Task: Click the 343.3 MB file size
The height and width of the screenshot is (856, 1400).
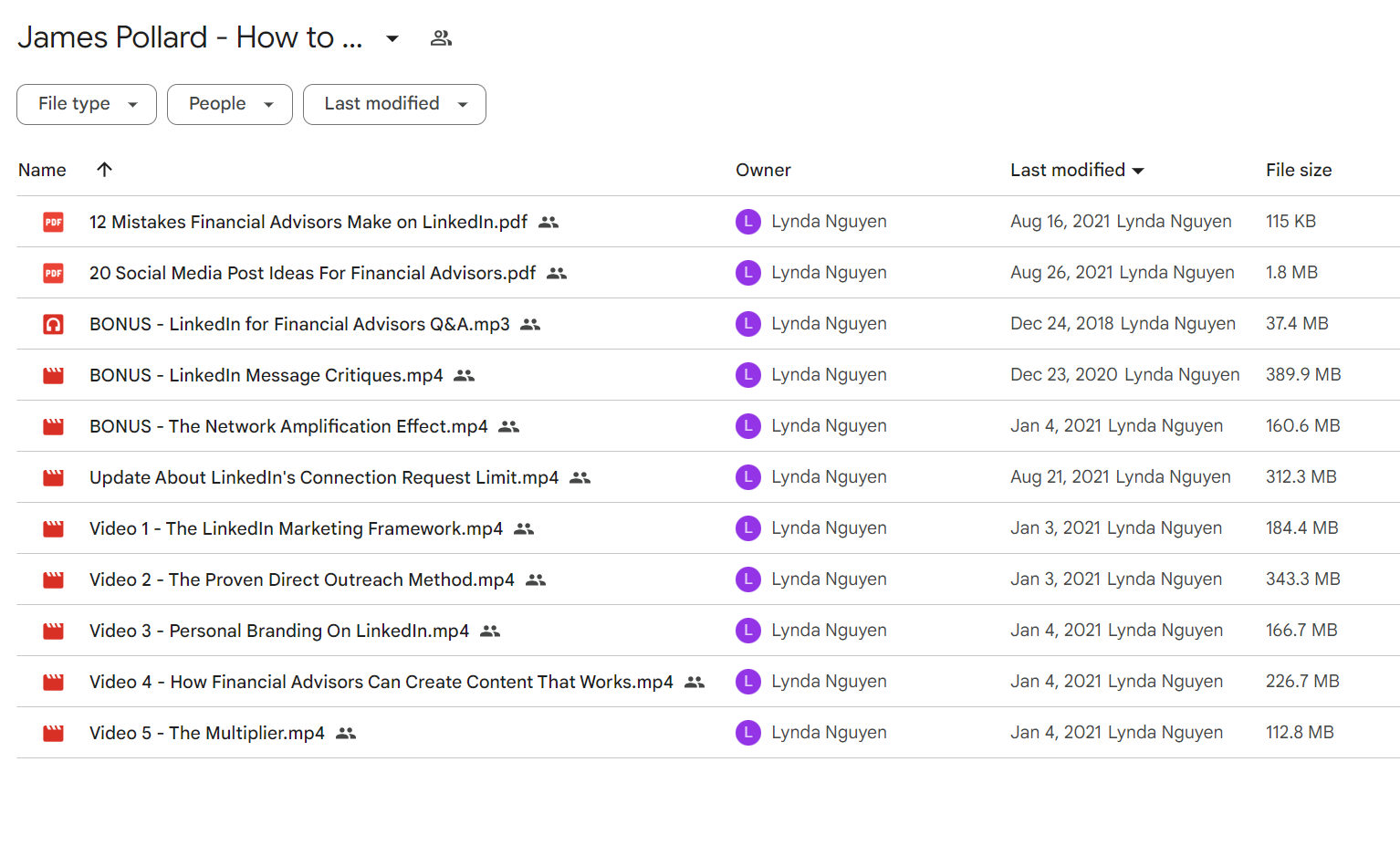Action: (x=1303, y=579)
